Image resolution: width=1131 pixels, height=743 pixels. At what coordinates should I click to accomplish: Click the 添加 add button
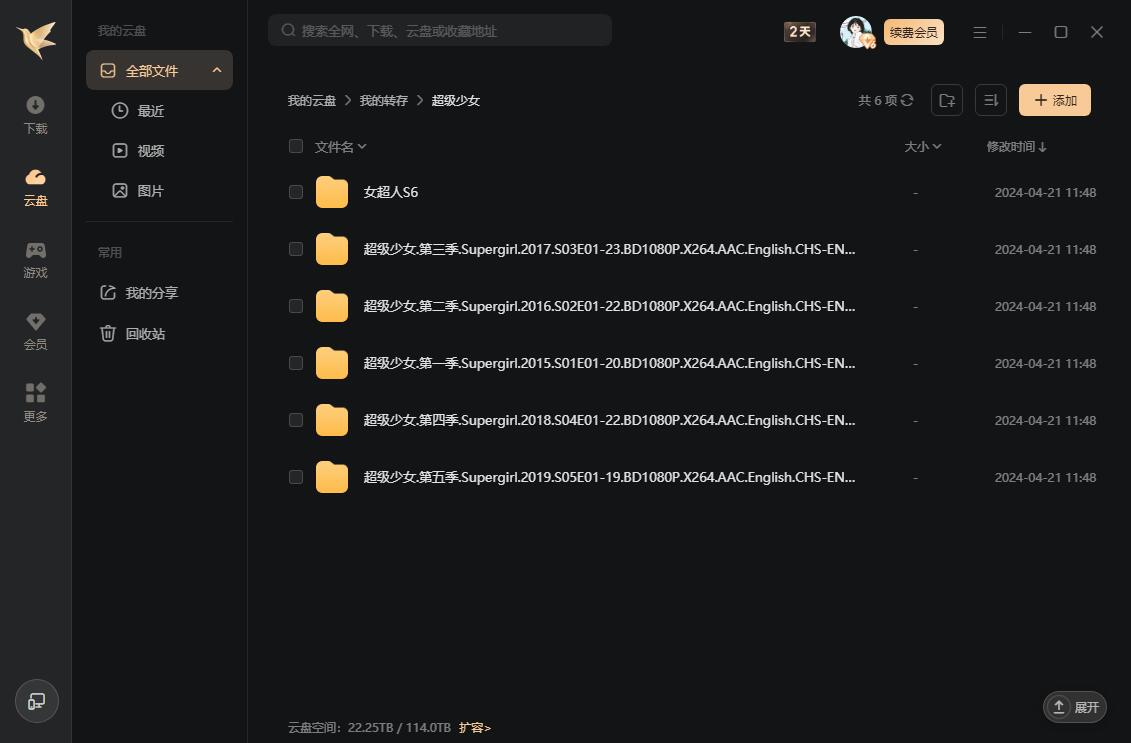pyautogui.click(x=1054, y=100)
